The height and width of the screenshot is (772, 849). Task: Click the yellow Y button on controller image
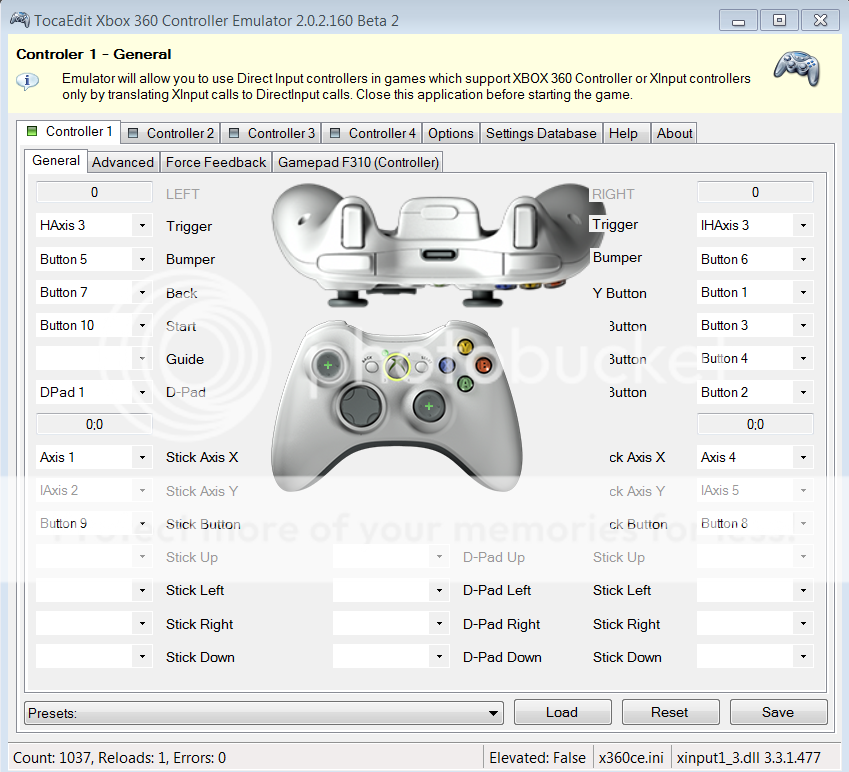tap(465, 347)
